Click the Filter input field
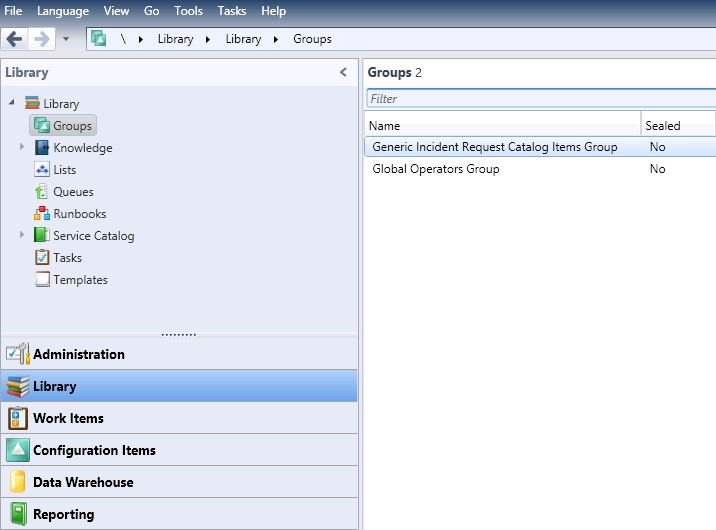Image resolution: width=716 pixels, height=530 pixels. tap(541, 99)
